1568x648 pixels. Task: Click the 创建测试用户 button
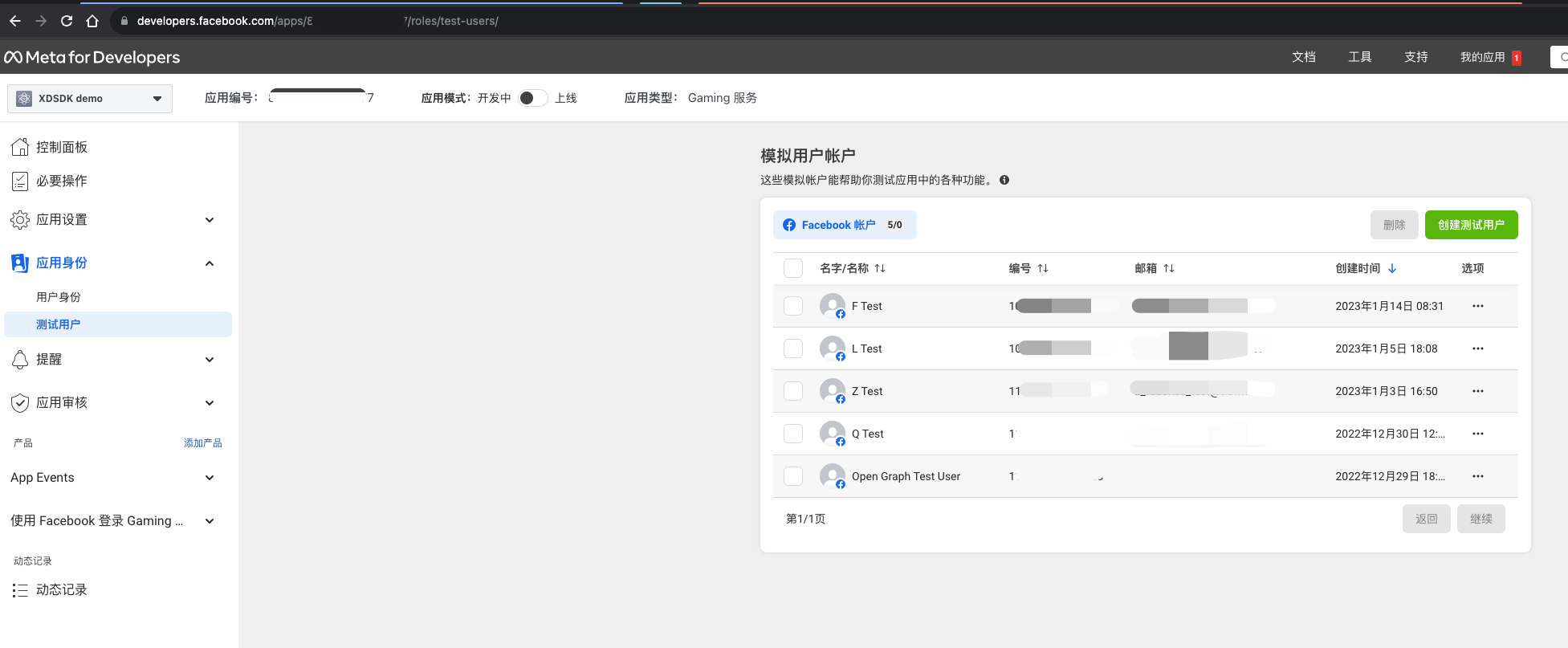click(x=1471, y=225)
